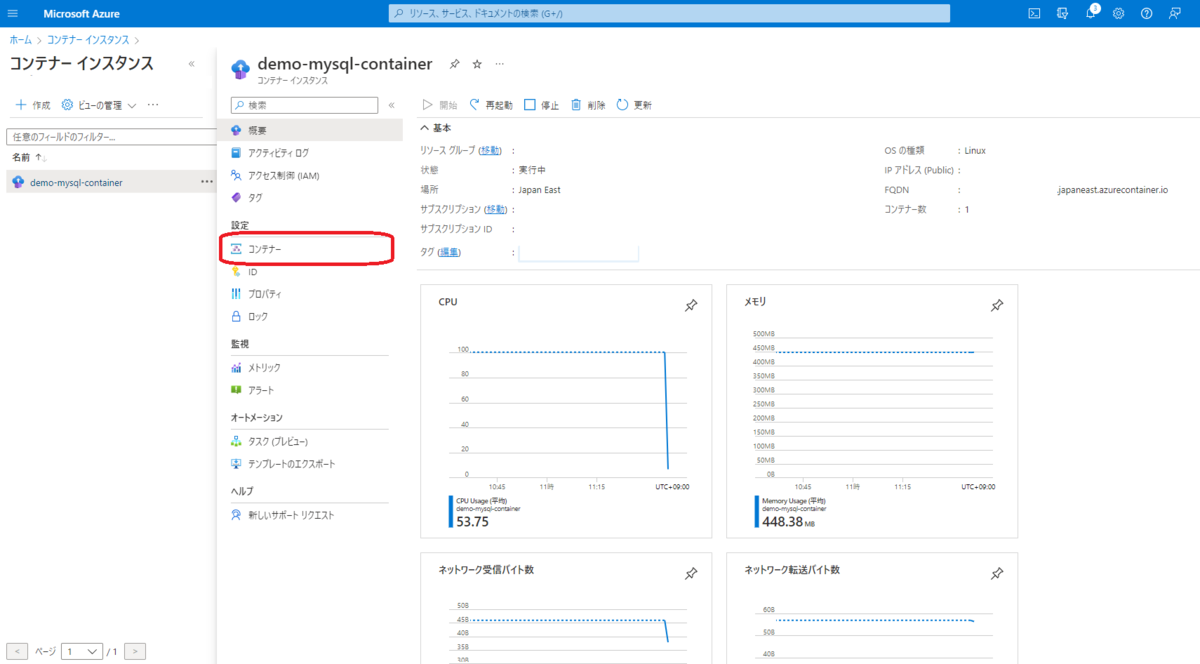Open more commands ellipsis beside ビューの管理
Viewport: 1200px width, 664px height.
(153, 105)
